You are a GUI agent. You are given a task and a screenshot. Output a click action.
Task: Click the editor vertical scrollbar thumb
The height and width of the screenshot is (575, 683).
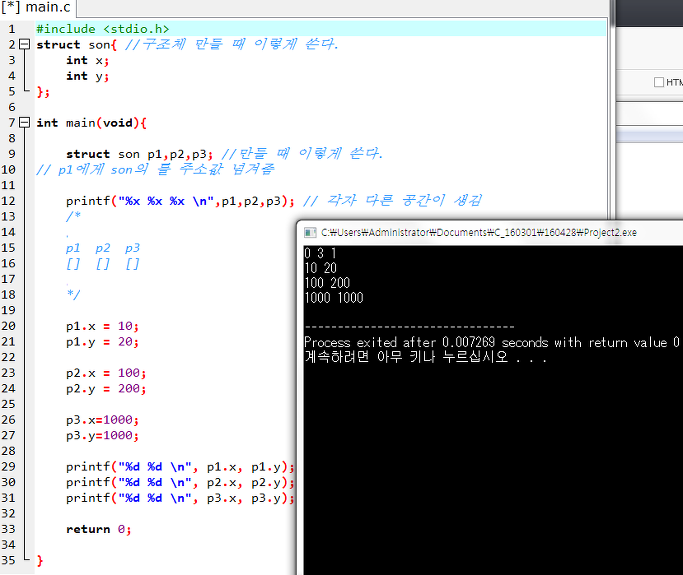click(x=612, y=13)
